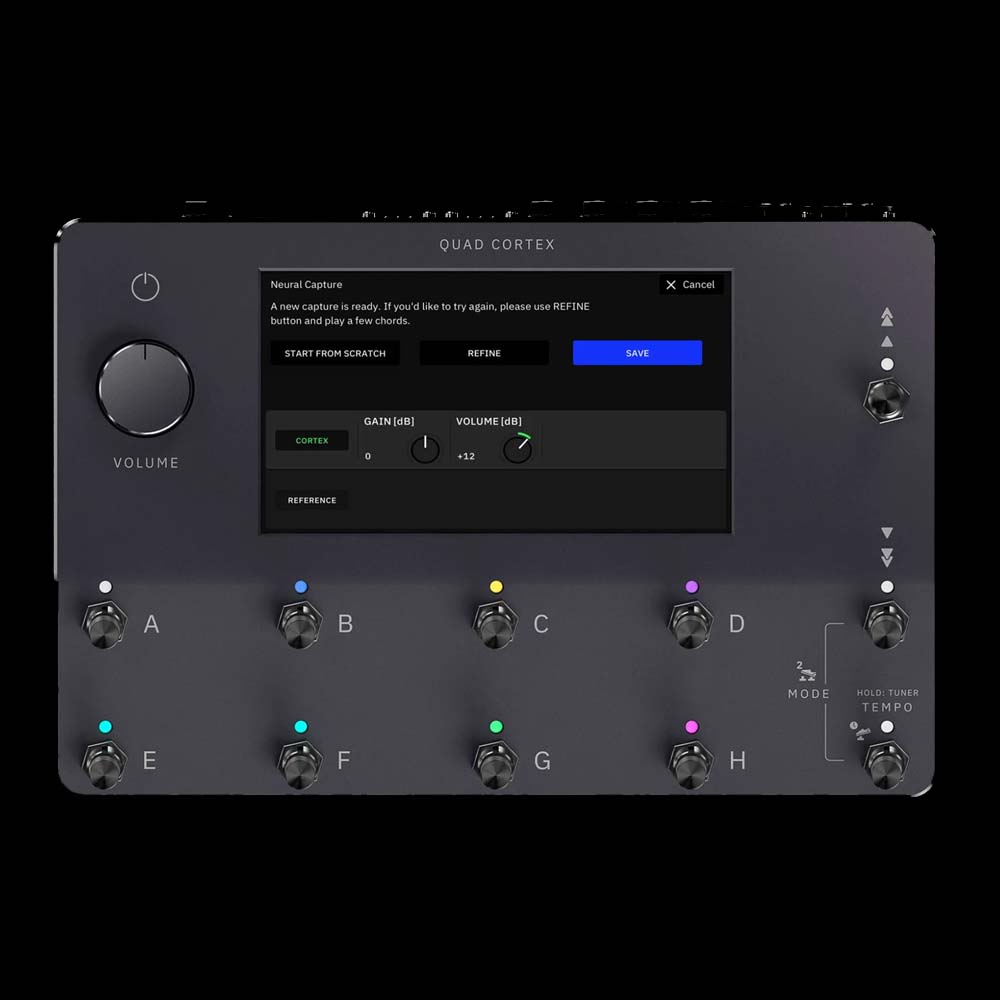
Task: Click the blue SAVE button
Action: pos(637,353)
